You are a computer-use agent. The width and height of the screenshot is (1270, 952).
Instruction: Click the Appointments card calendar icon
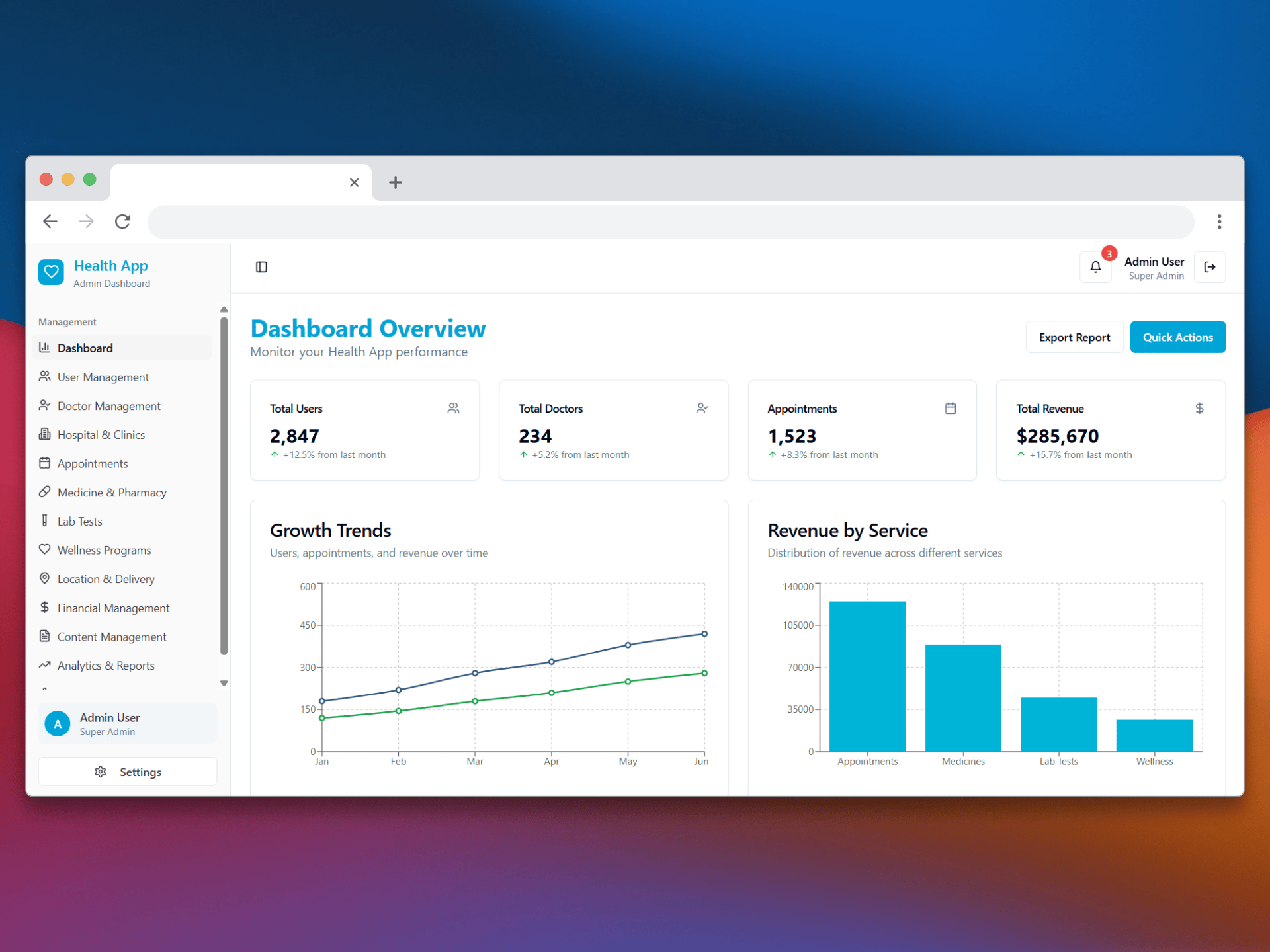(951, 409)
